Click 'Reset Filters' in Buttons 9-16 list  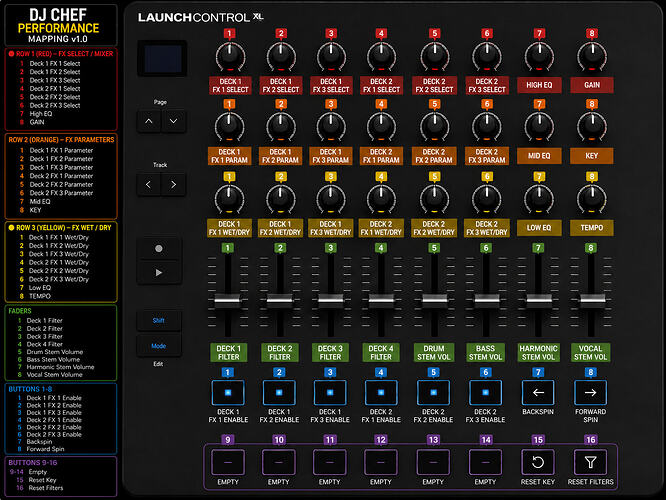[45, 488]
